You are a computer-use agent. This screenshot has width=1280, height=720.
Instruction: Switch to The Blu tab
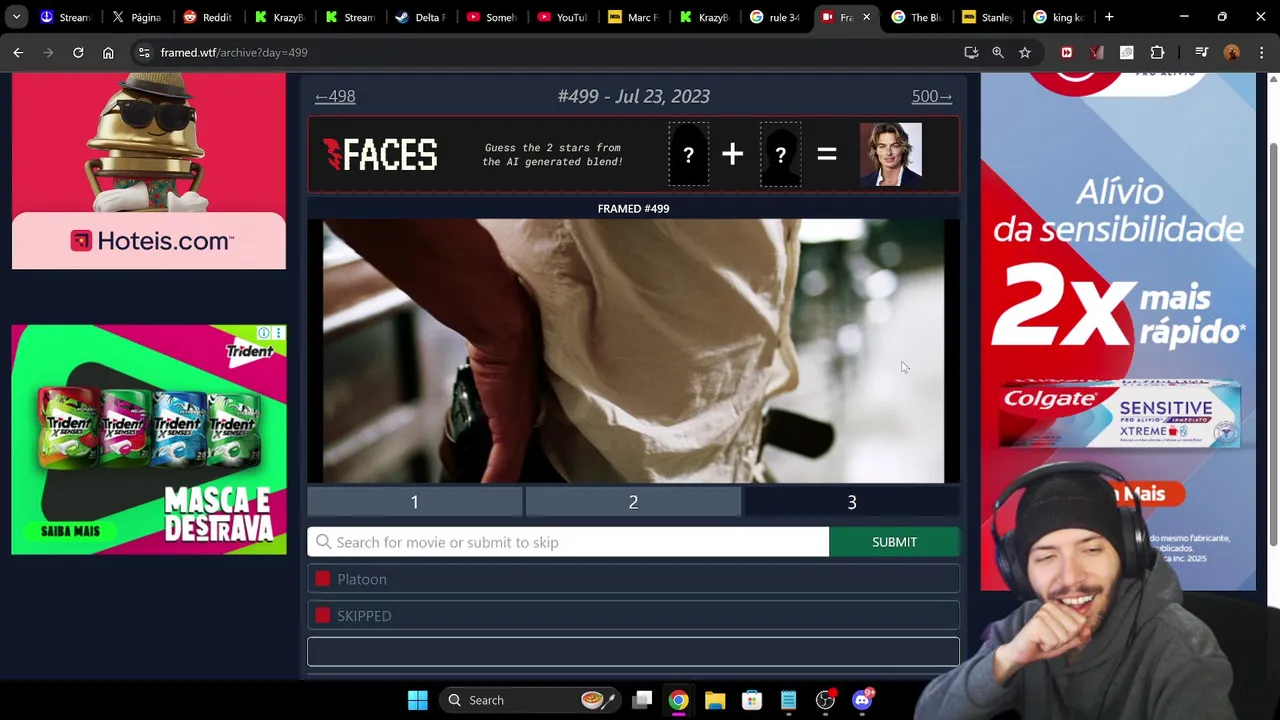pyautogui.click(x=916, y=17)
